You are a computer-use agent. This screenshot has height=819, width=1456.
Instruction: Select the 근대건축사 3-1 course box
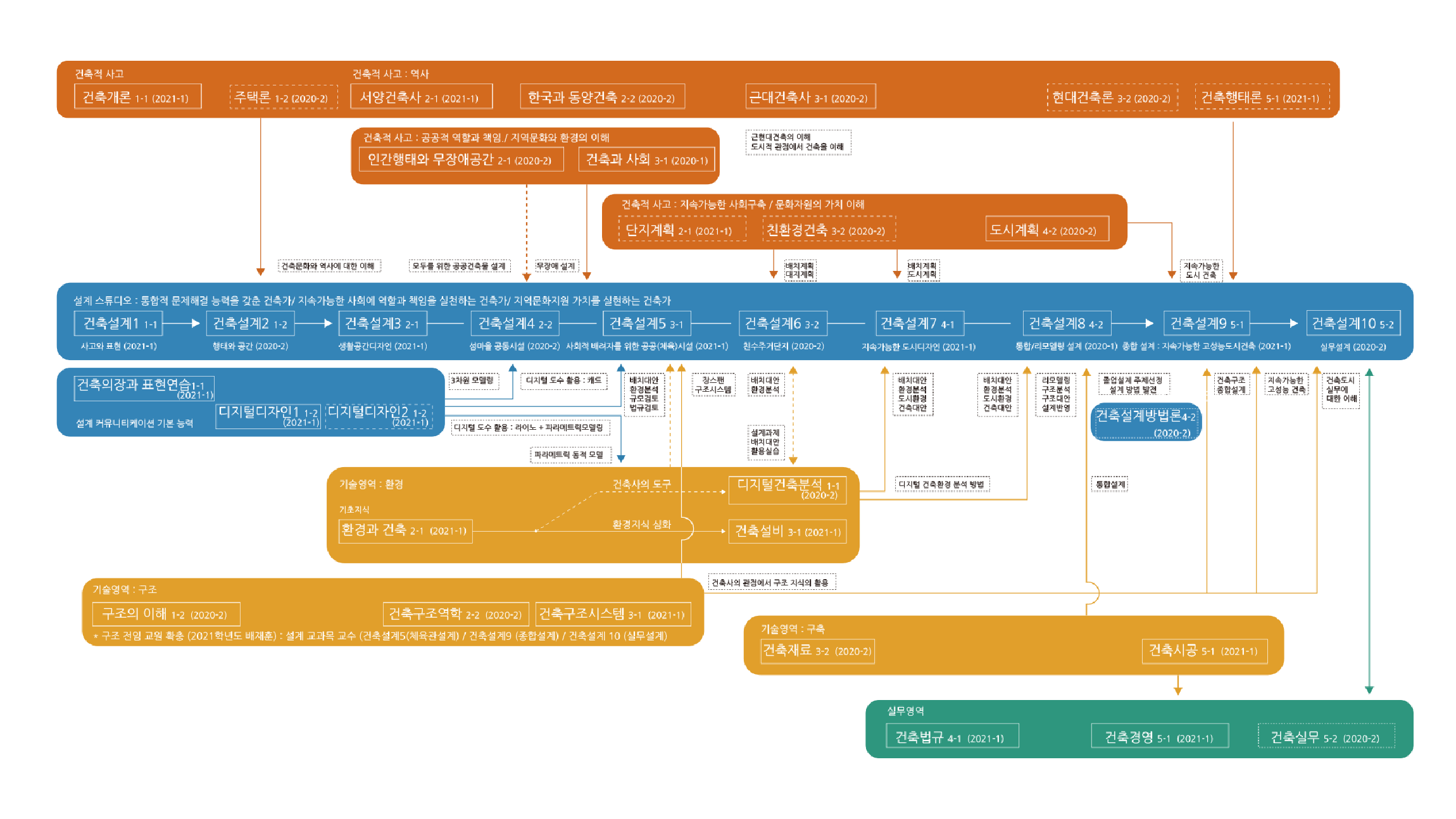tap(810, 97)
